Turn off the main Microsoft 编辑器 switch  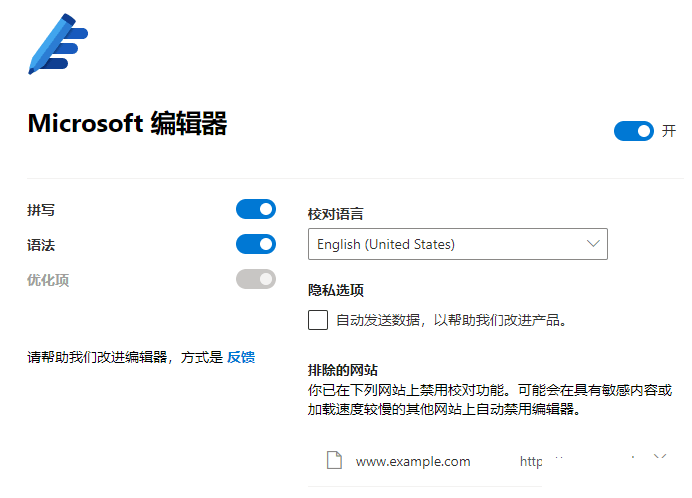click(634, 131)
